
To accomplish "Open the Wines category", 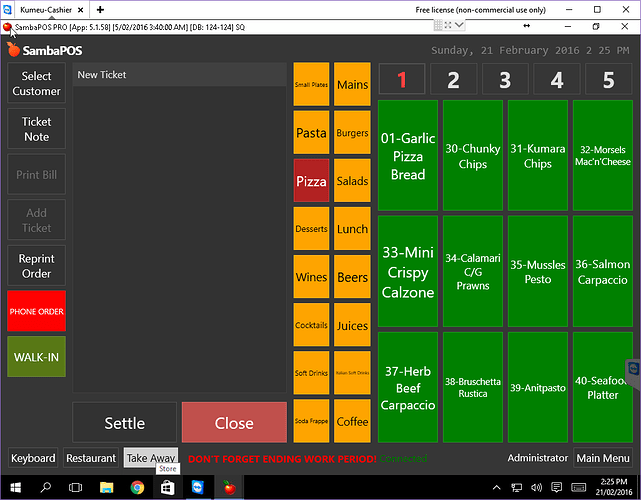I will tap(311, 277).
